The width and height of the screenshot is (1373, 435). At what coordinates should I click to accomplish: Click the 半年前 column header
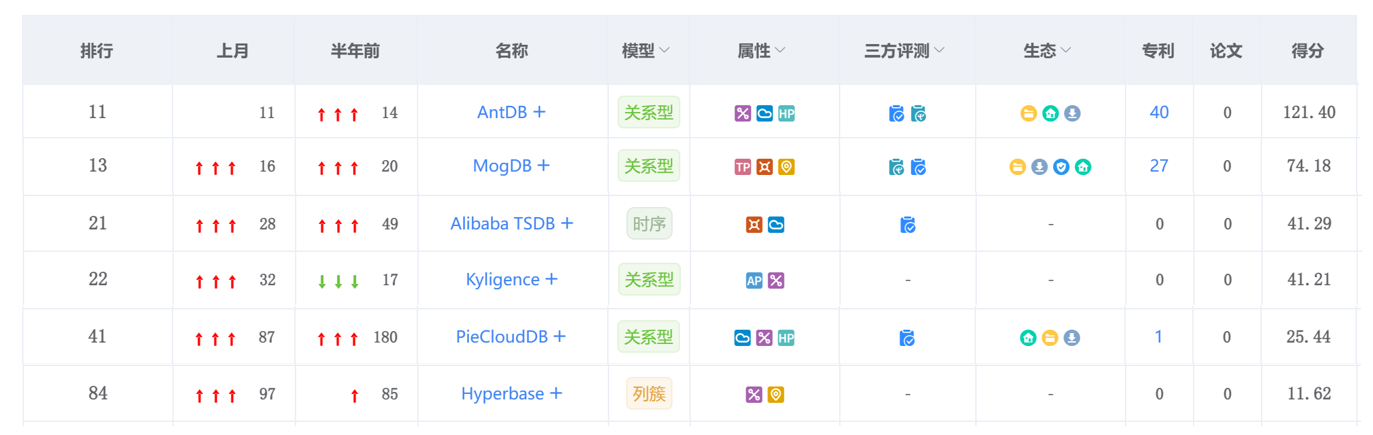356,51
